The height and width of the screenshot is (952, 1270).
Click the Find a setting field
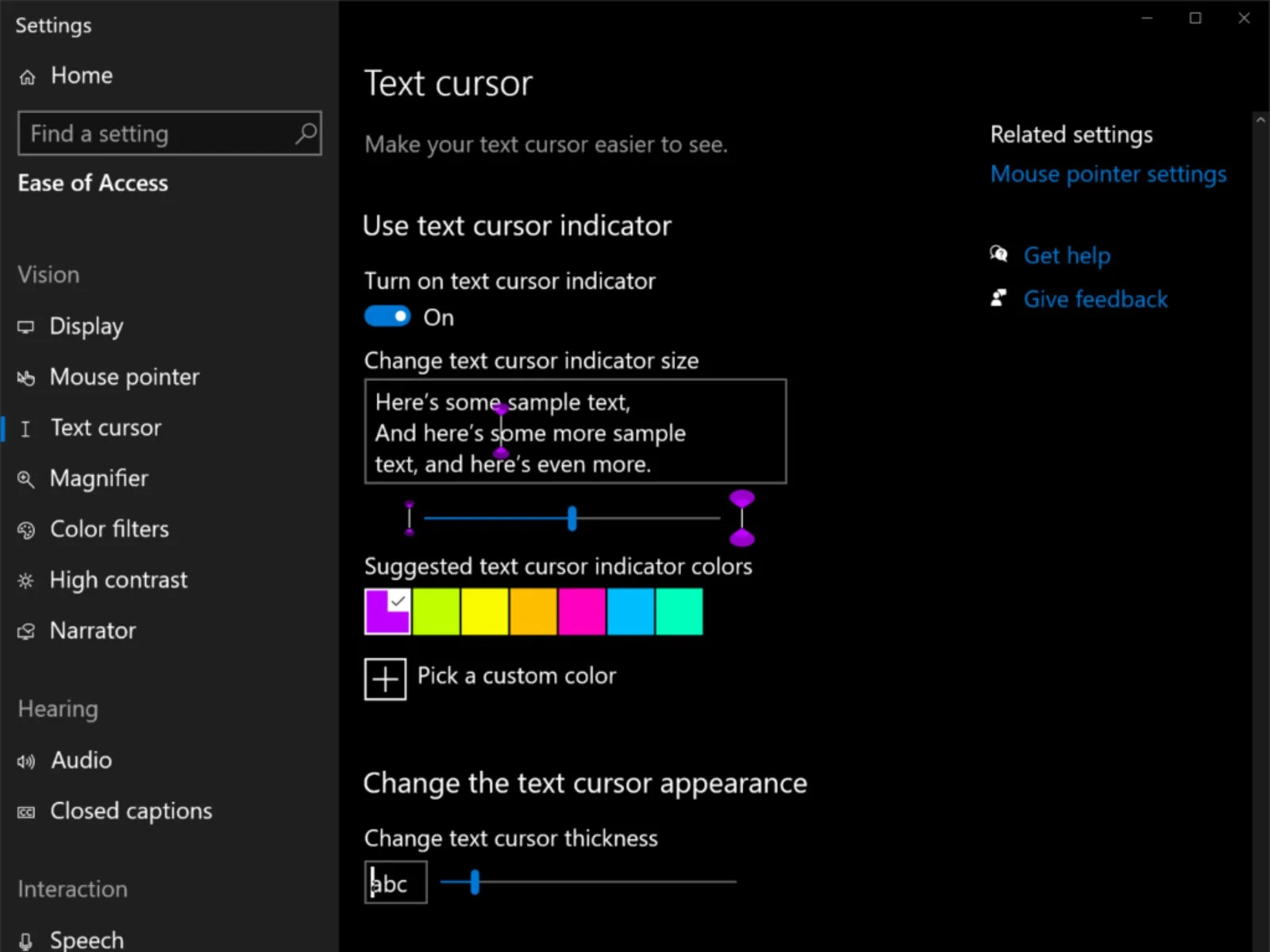(159, 133)
